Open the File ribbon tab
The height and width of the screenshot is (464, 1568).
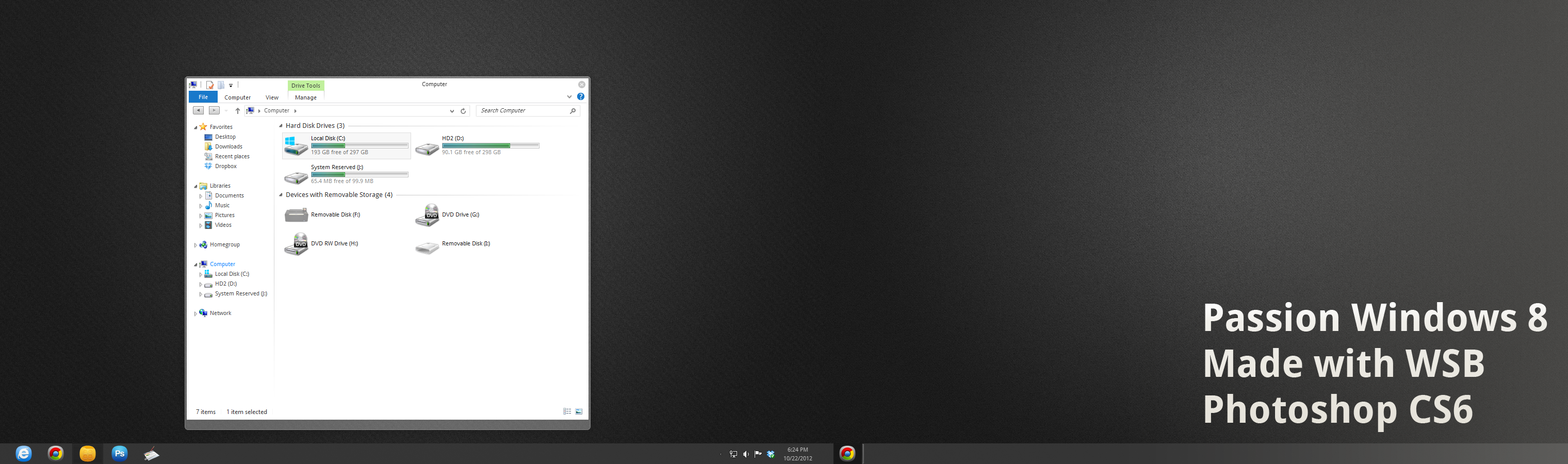(x=203, y=97)
